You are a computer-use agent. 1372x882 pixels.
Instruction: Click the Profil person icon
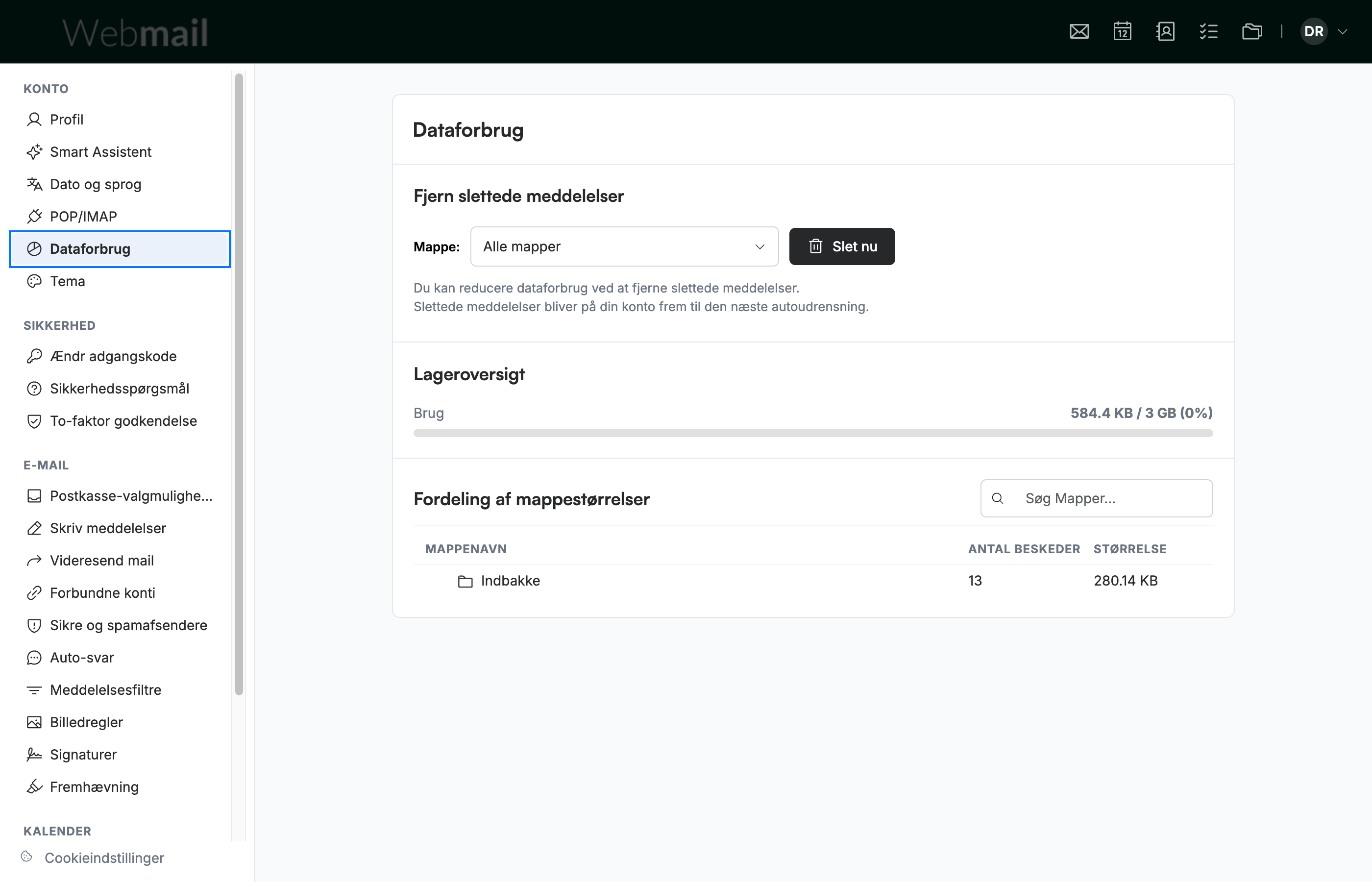pyautogui.click(x=34, y=120)
